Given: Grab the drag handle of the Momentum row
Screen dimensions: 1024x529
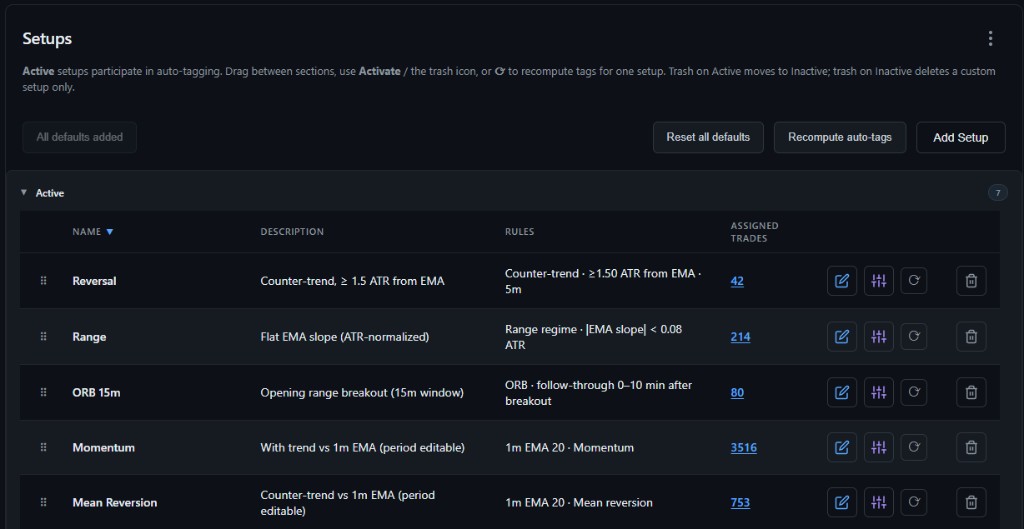Looking at the screenshot, I should (44, 447).
